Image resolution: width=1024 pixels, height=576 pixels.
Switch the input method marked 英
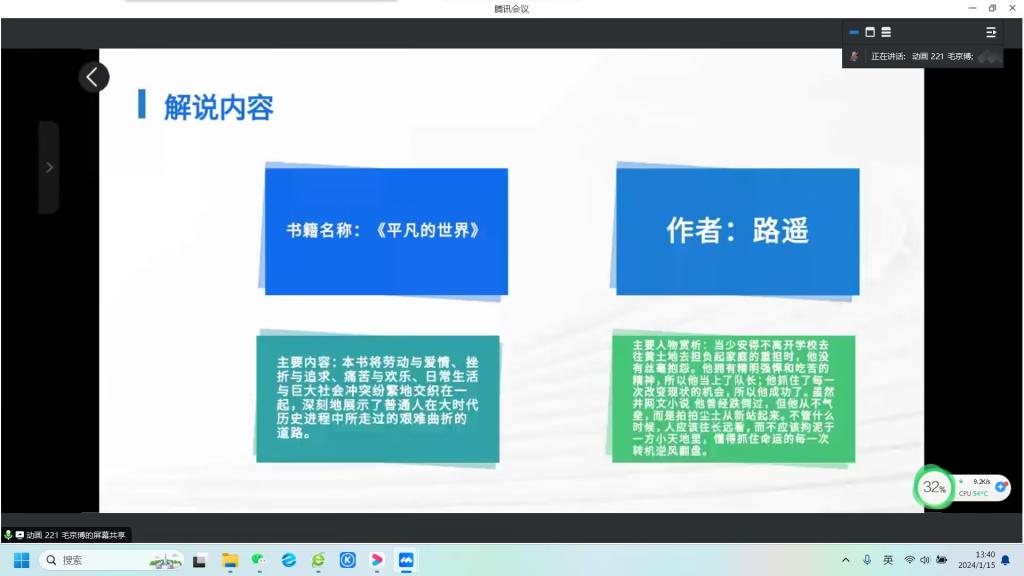click(888, 560)
